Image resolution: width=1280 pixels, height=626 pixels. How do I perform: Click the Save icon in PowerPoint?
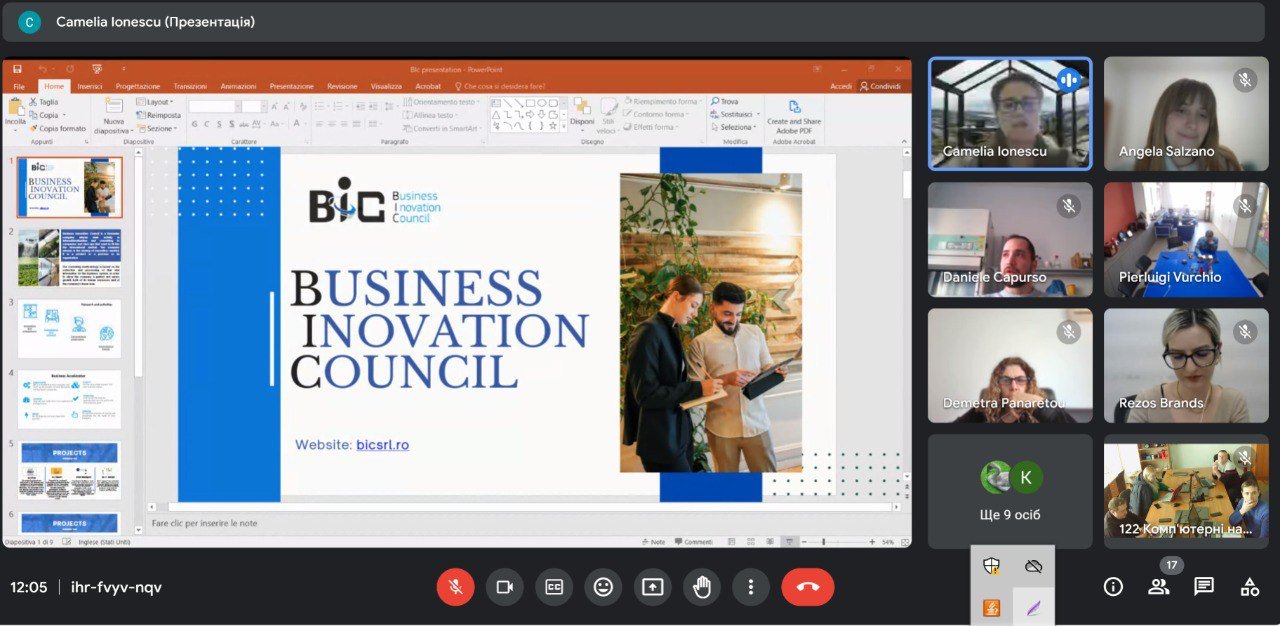coord(16,69)
